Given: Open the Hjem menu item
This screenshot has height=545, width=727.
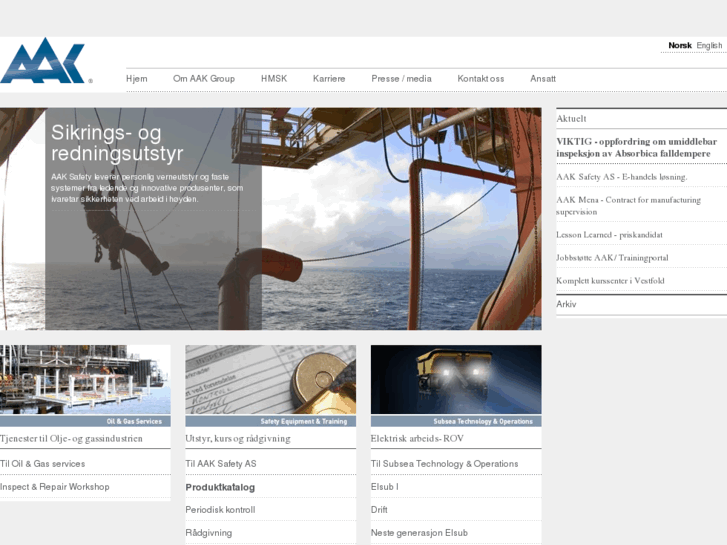Looking at the screenshot, I should pos(137,79).
